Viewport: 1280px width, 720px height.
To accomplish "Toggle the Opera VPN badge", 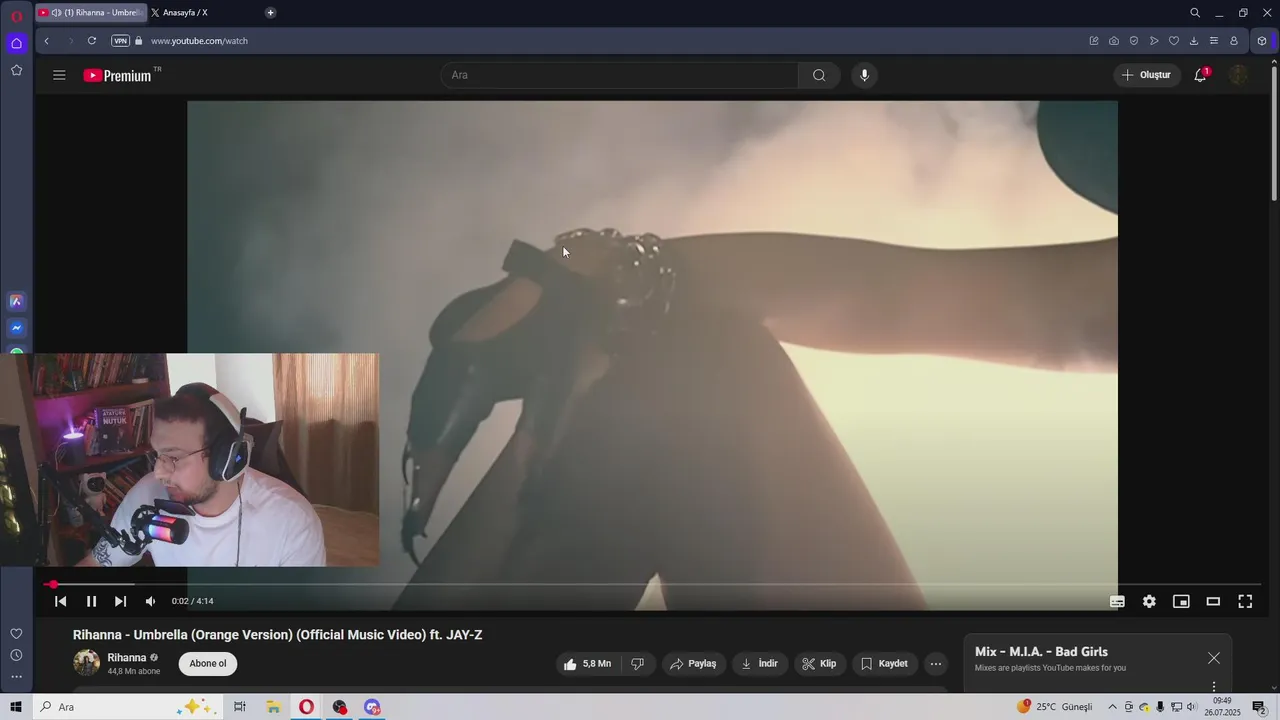I will (120, 41).
